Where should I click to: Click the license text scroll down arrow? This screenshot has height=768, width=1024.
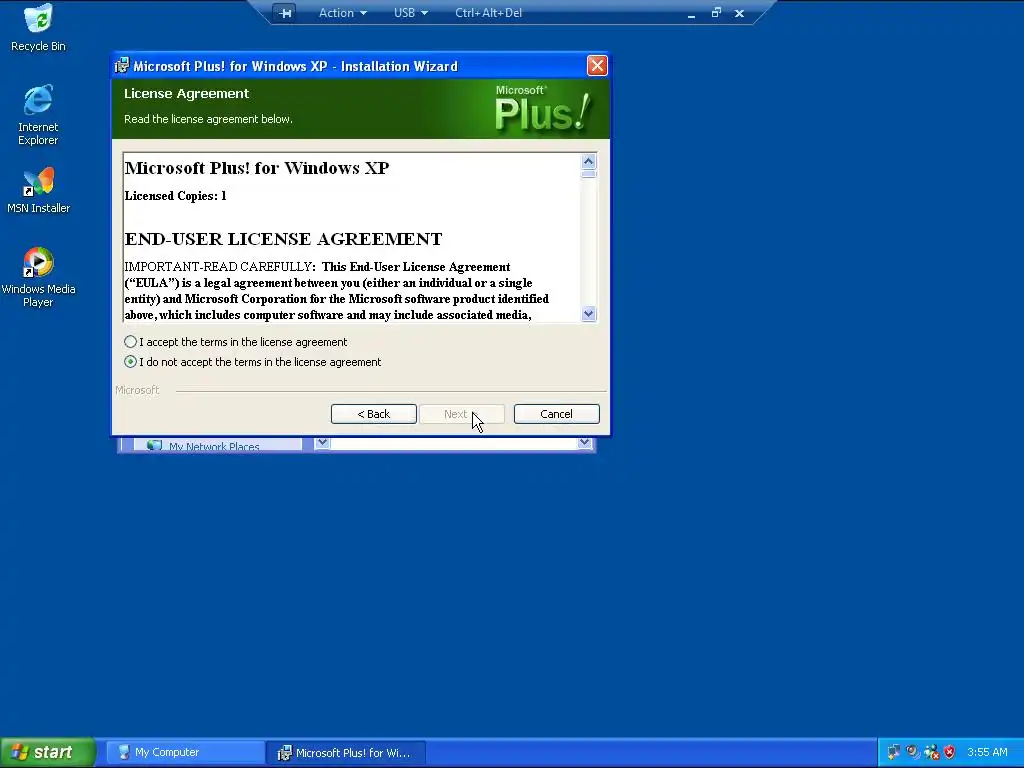pos(588,314)
